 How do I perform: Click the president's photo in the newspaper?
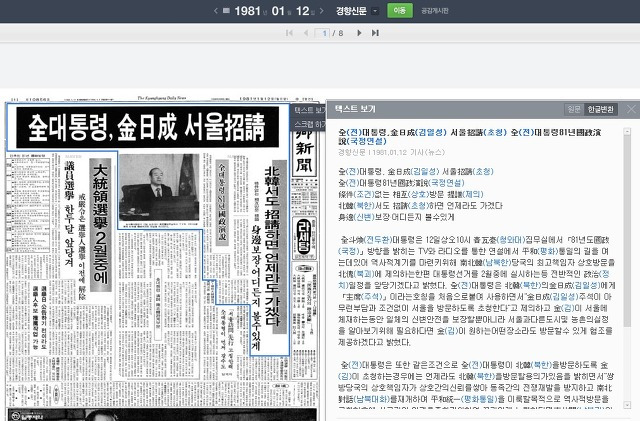tap(159, 187)
